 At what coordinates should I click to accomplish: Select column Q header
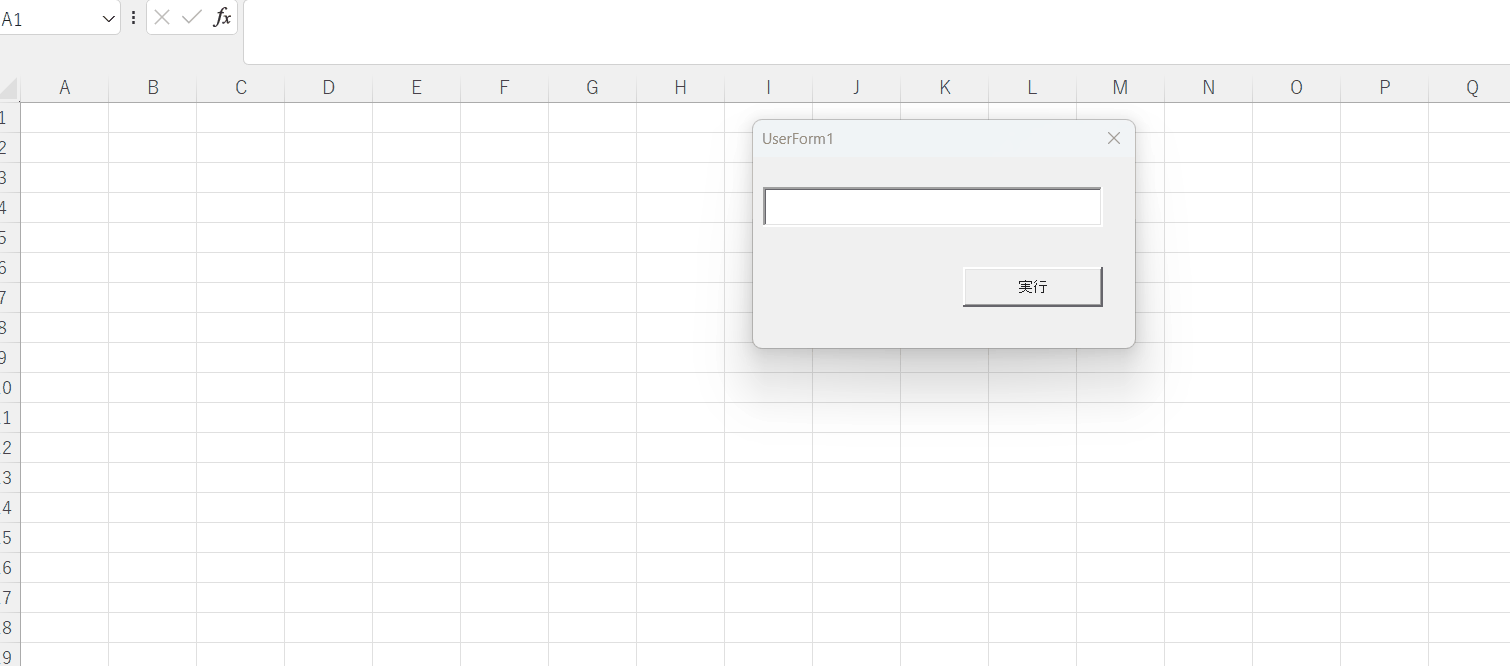point(1470,87)
